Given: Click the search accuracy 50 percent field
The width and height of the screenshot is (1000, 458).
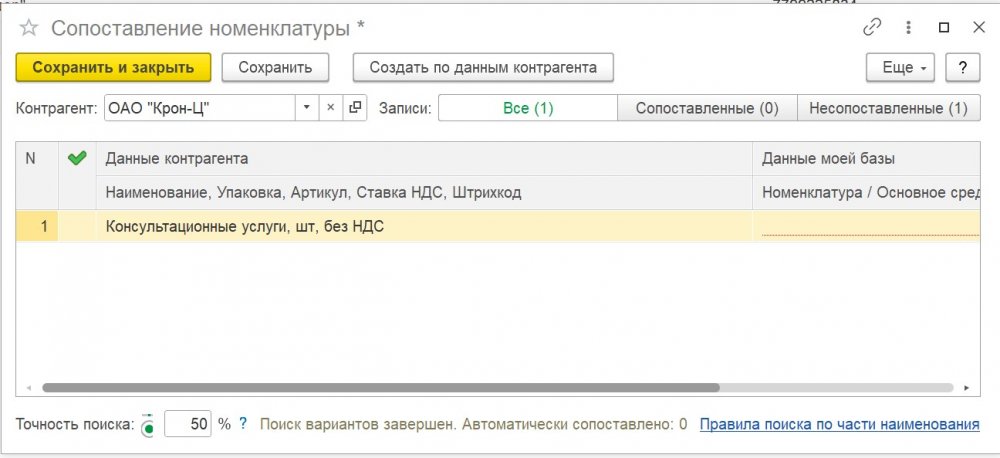Looking at the screenshot, I should click(188, 424).
